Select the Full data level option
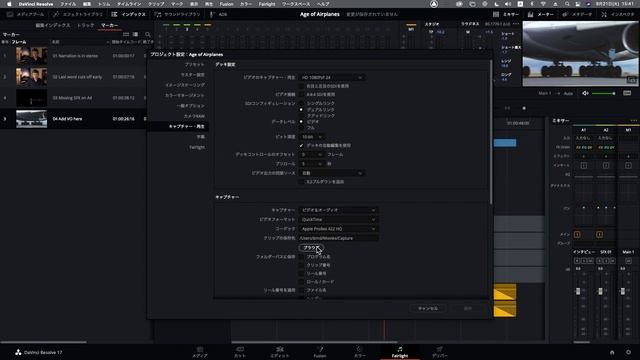 [301, 128]
